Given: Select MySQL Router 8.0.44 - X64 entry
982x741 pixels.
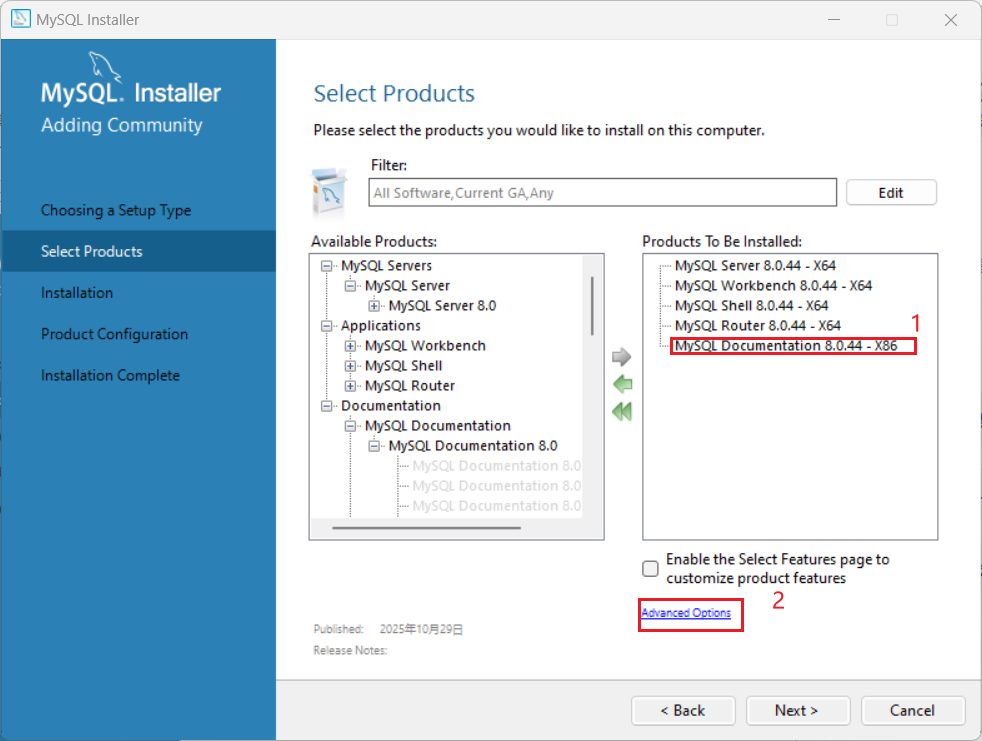Looking at the screenshot, I should [x=757, y=326].
